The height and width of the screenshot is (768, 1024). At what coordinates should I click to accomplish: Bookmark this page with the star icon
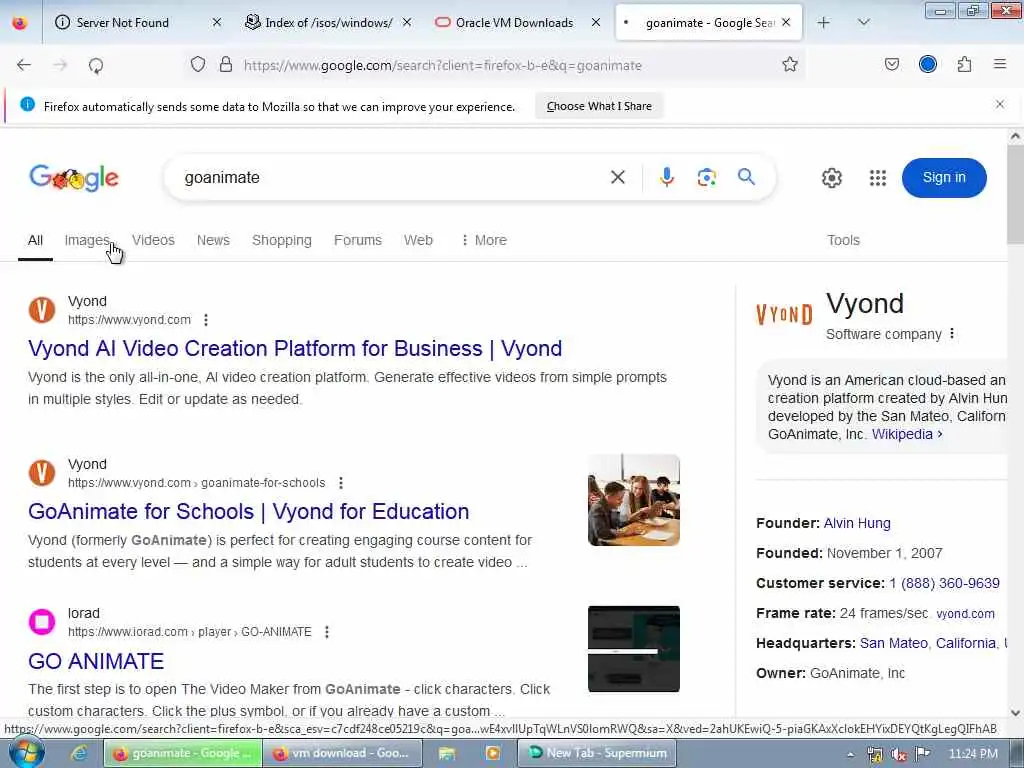[790, 65]
